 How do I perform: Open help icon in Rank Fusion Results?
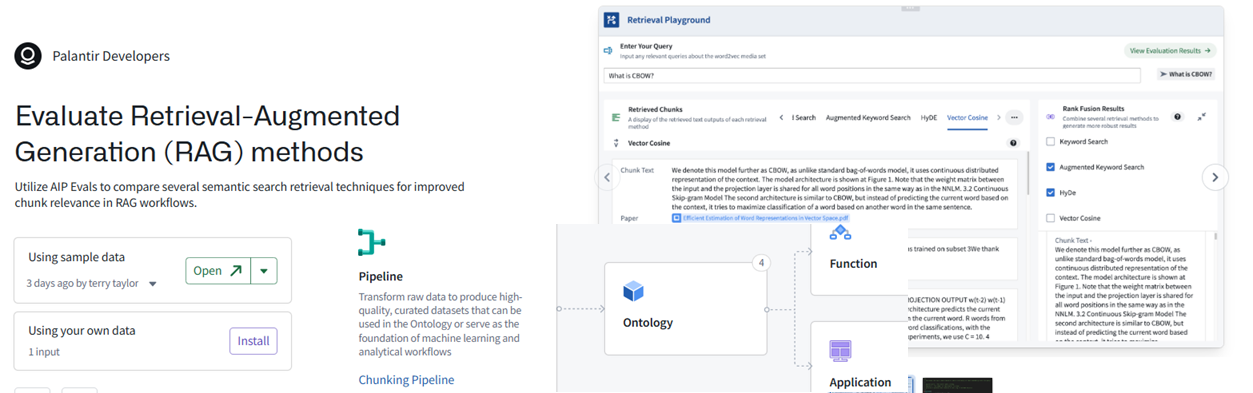tap(1177, 117)
